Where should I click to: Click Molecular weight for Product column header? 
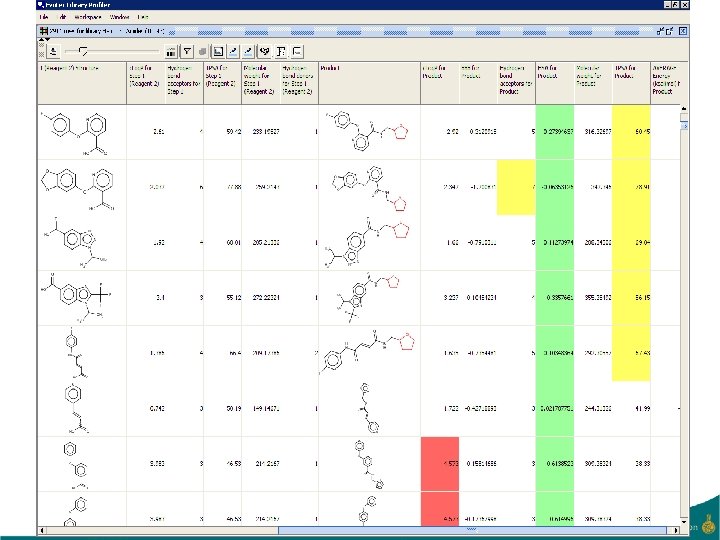point(593,83)
